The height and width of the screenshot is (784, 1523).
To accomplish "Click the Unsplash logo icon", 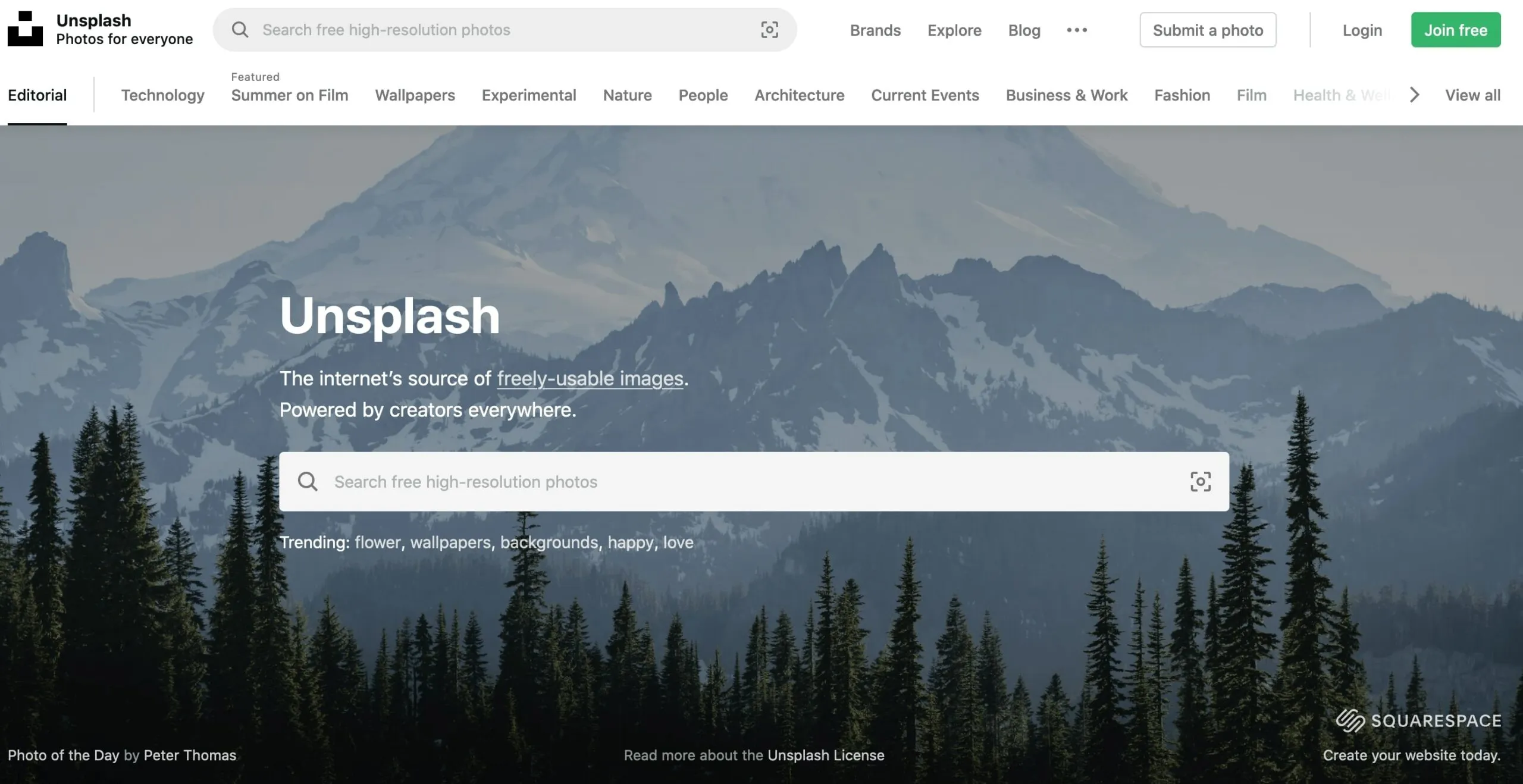I will click(25, 29).
